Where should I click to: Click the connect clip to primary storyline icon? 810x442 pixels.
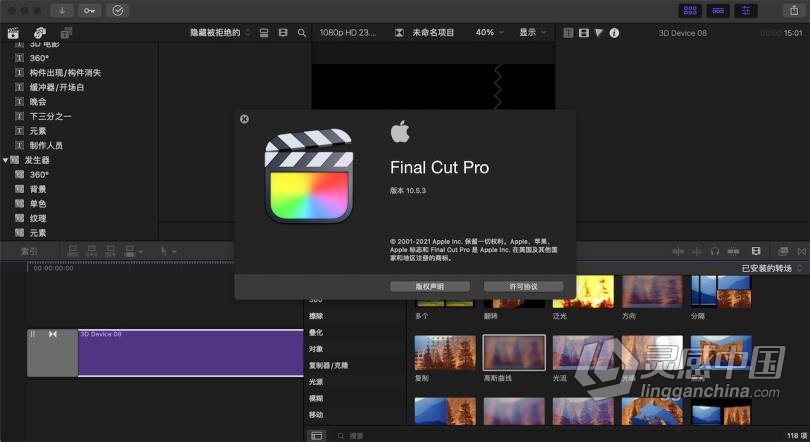(73, 251)
